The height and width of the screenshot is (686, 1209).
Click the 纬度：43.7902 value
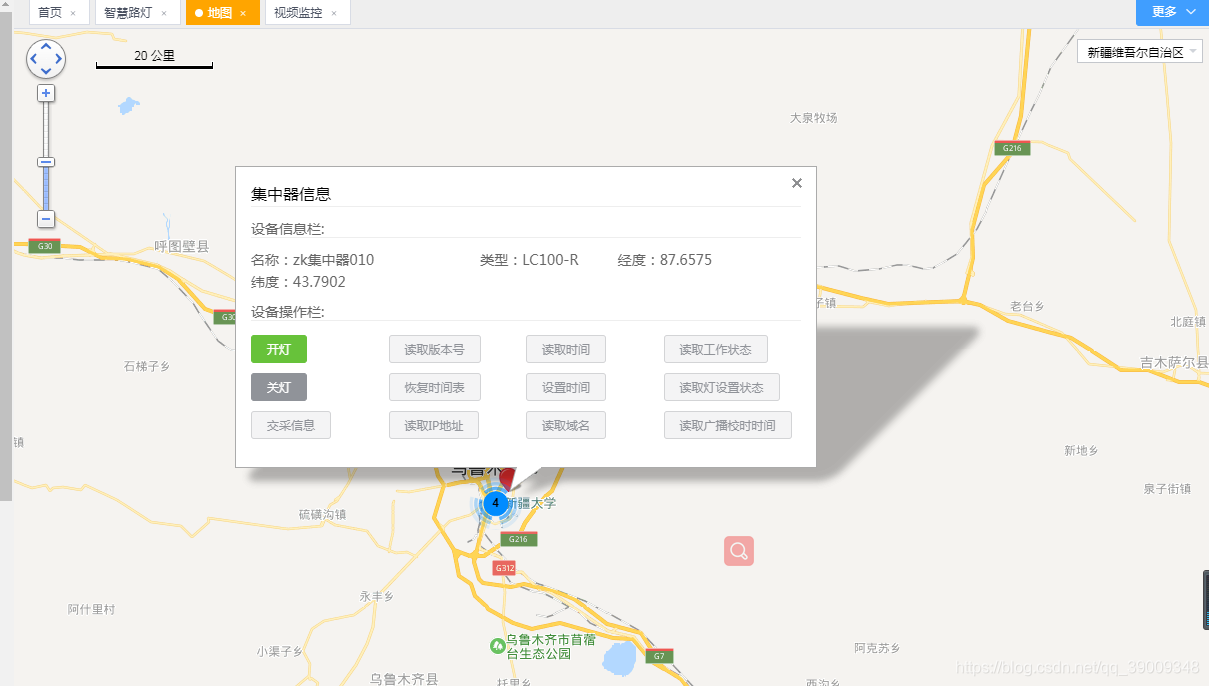[x=298, y=282]
